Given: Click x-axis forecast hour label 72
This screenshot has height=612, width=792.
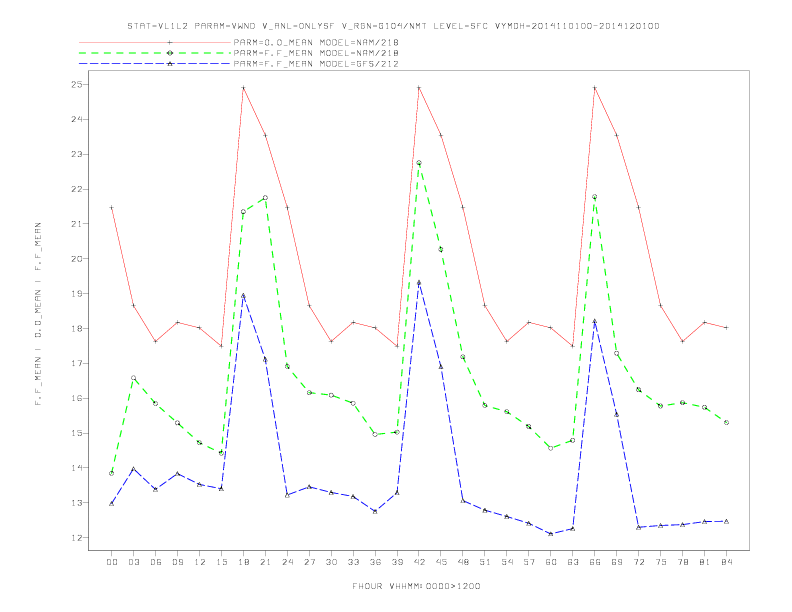Looking at the screenshot, I should pos(638,562).
